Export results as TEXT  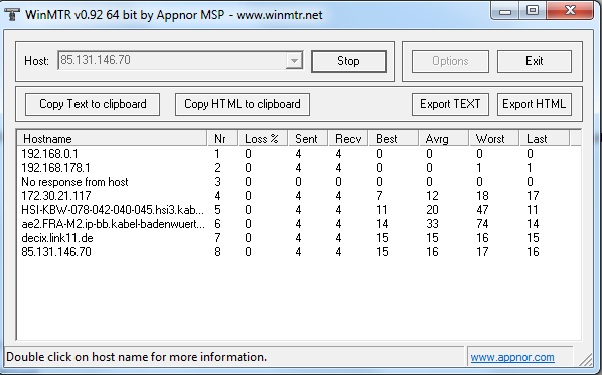(x=450, y=104)
